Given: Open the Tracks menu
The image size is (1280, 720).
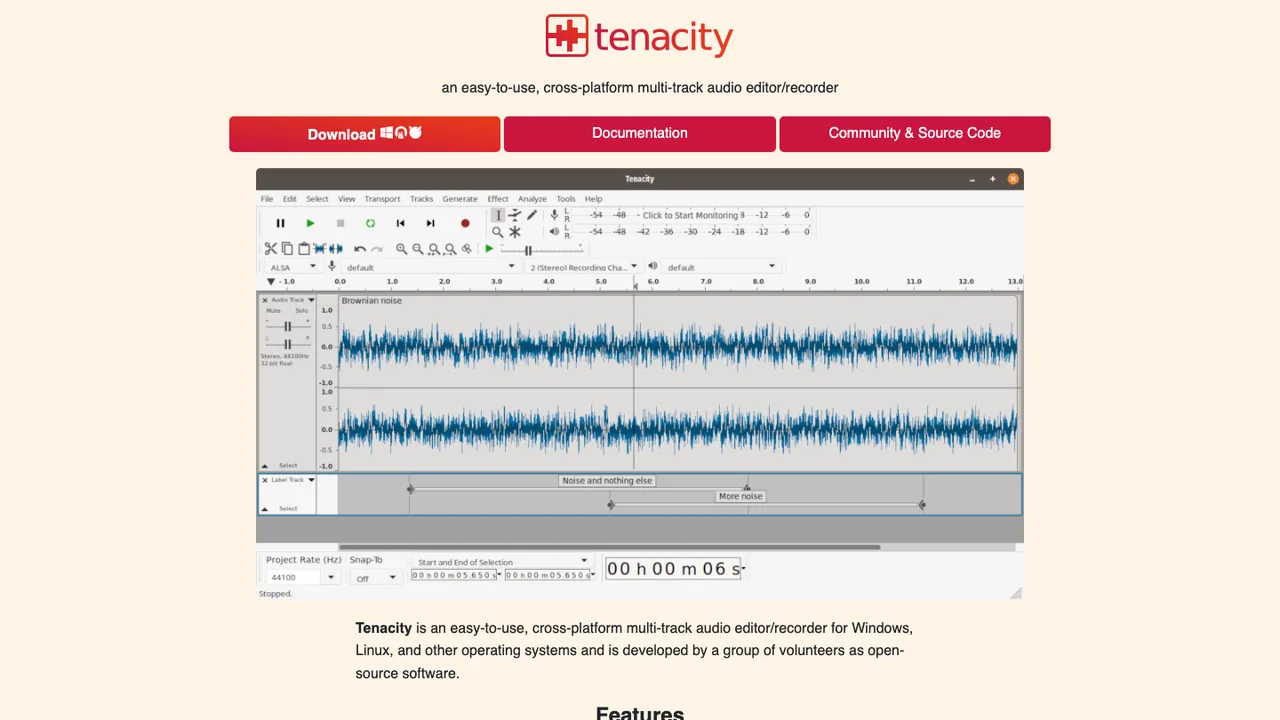Looking at the screenshot, I should 422,199.
